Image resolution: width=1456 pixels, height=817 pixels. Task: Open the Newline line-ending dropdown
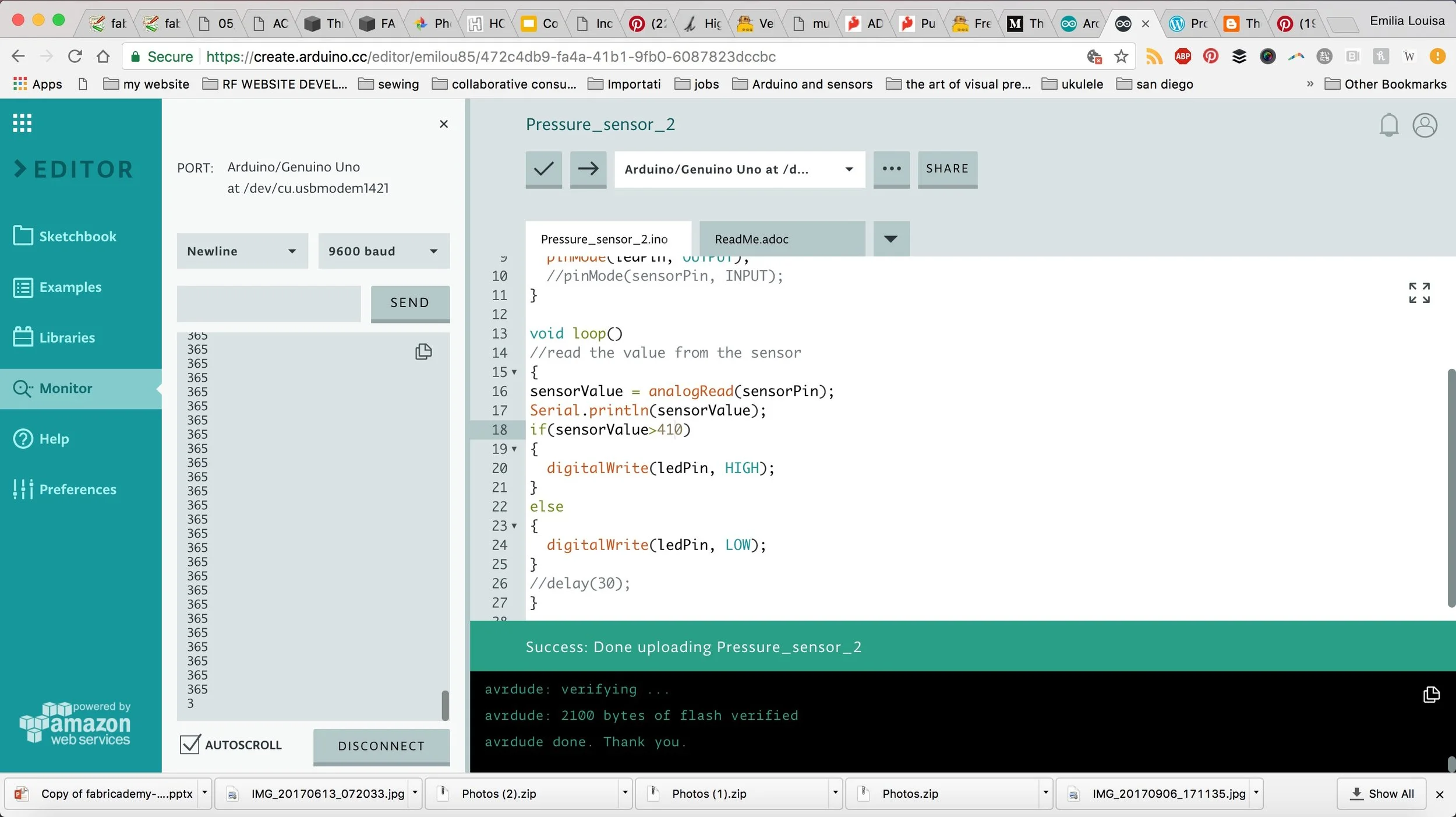[242, 251]
